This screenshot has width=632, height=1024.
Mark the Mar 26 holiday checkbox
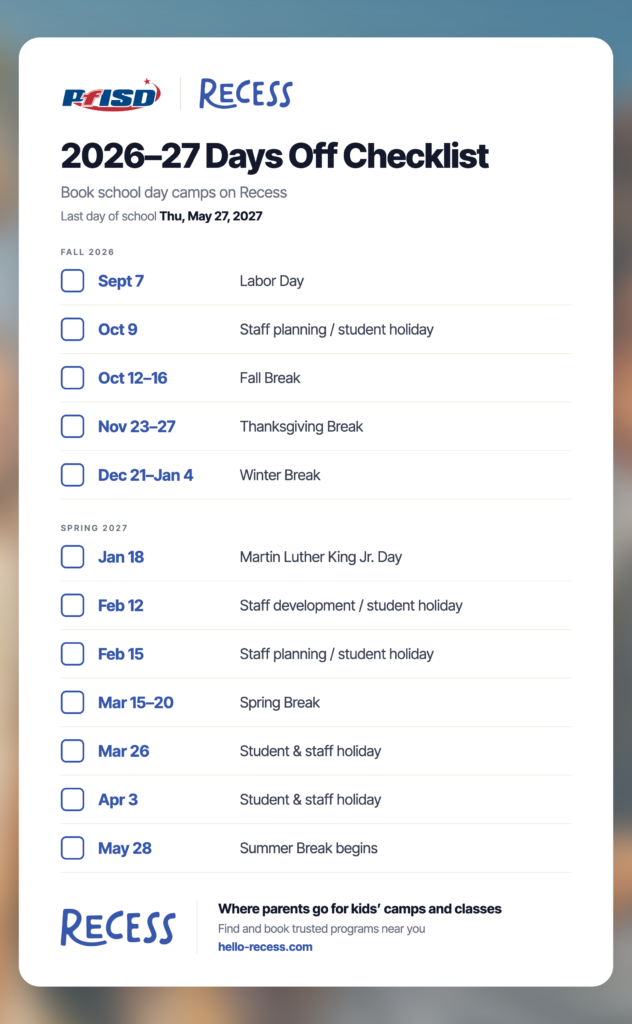point(72,751)
